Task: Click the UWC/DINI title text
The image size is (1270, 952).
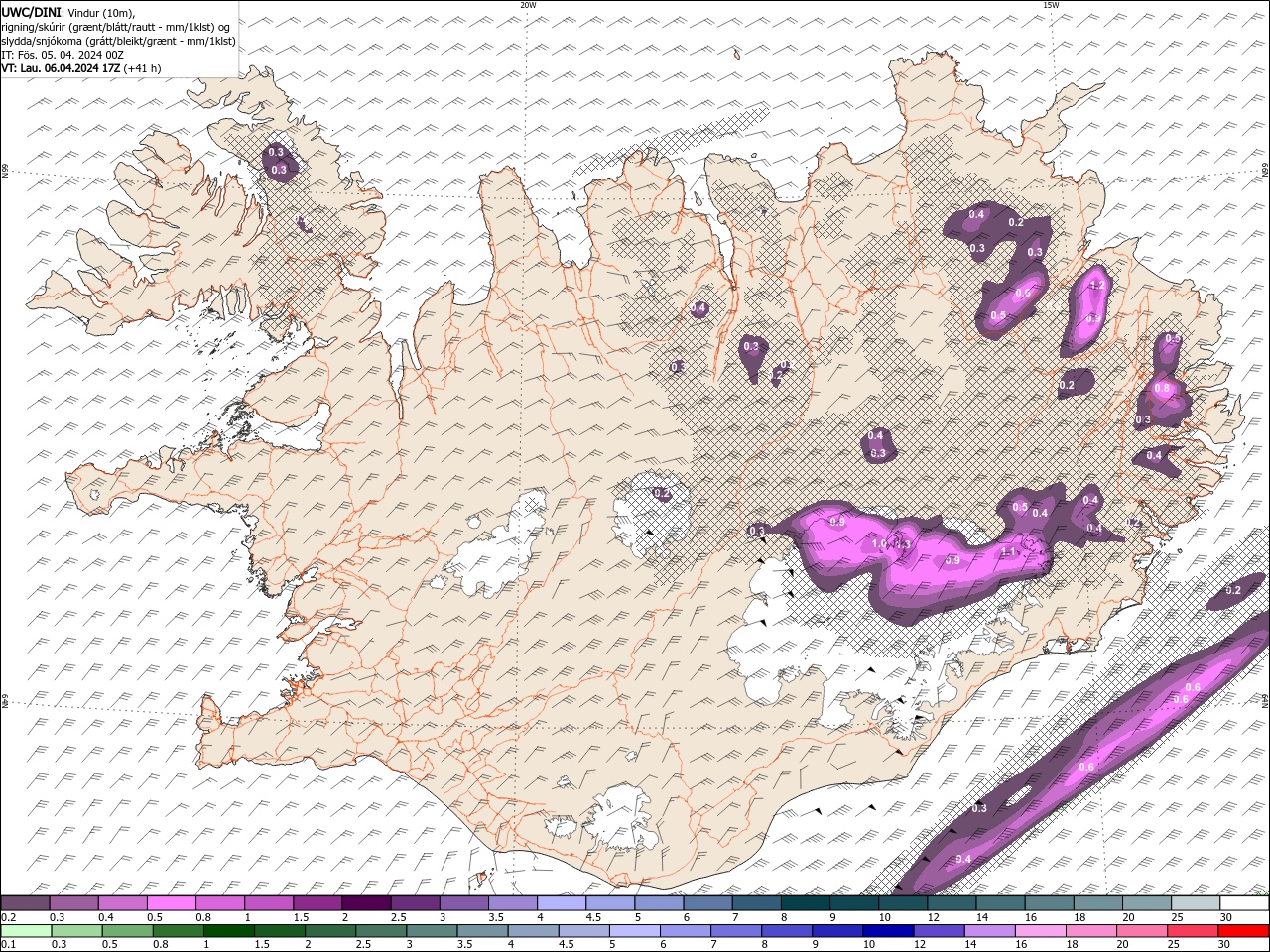Action: click(x=31, y=12)
